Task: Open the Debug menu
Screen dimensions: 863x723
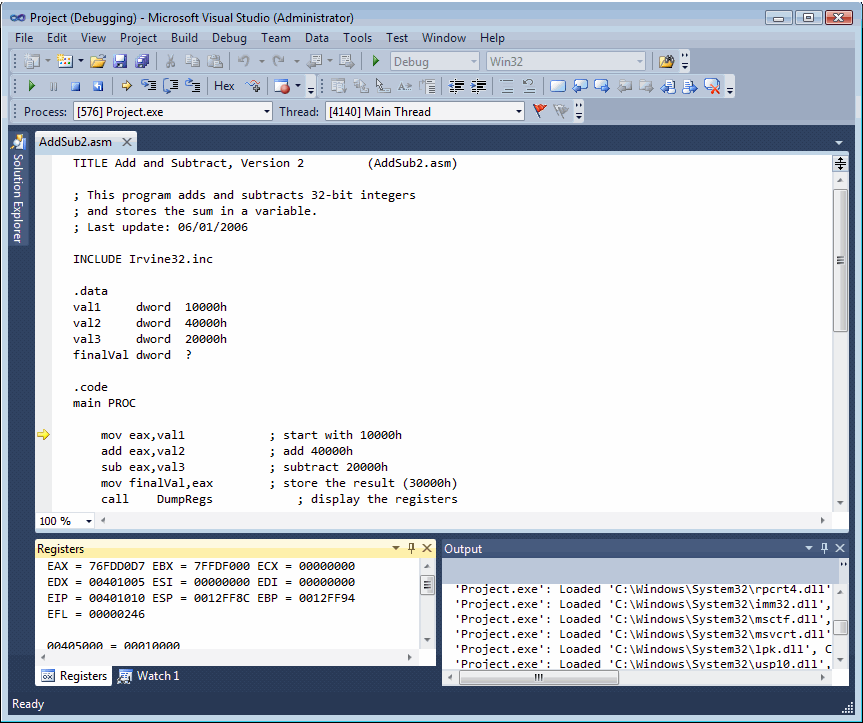Action: tap(229, 38)
